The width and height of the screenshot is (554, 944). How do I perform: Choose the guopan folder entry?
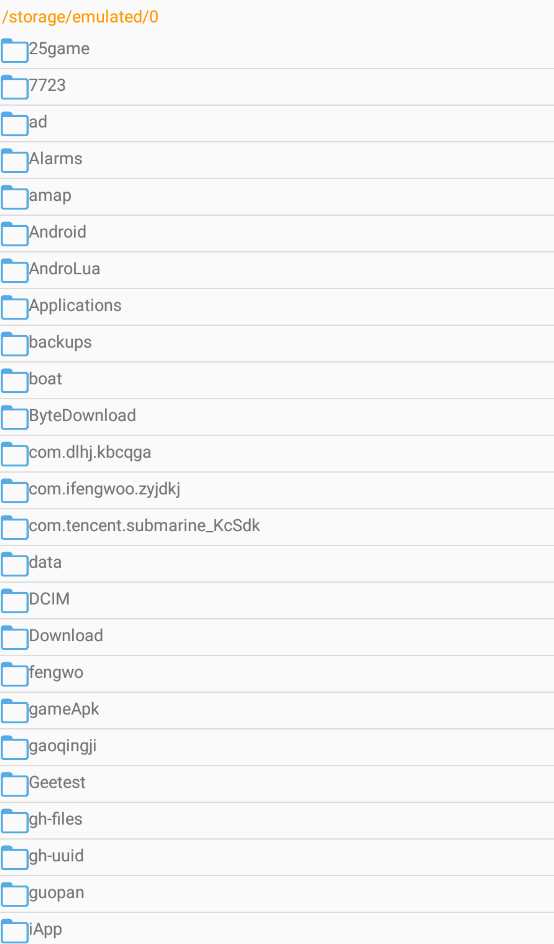[x=277, y=894]
